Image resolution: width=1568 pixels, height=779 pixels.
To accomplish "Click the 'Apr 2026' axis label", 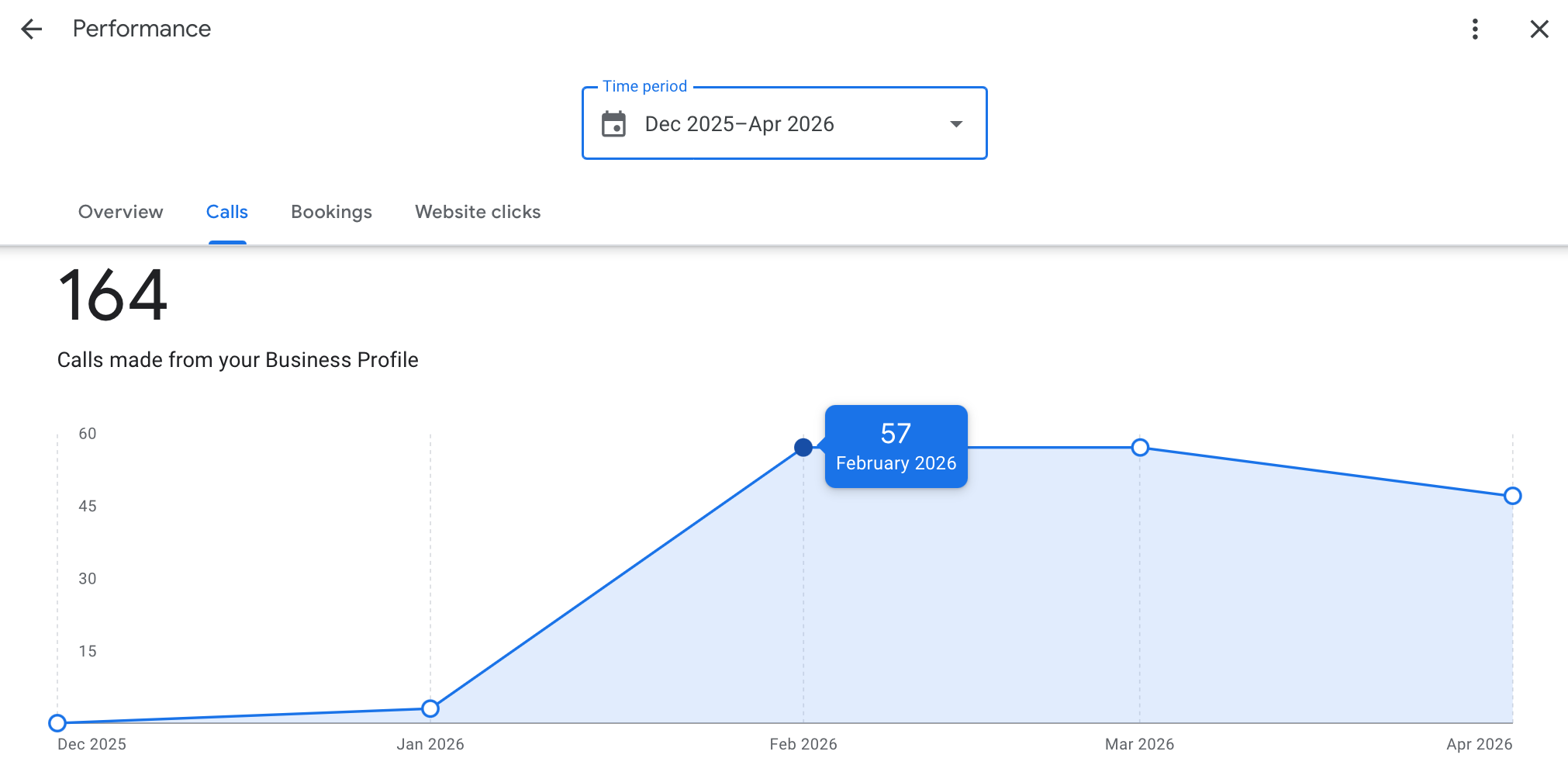I will (x=1479, y=744).
